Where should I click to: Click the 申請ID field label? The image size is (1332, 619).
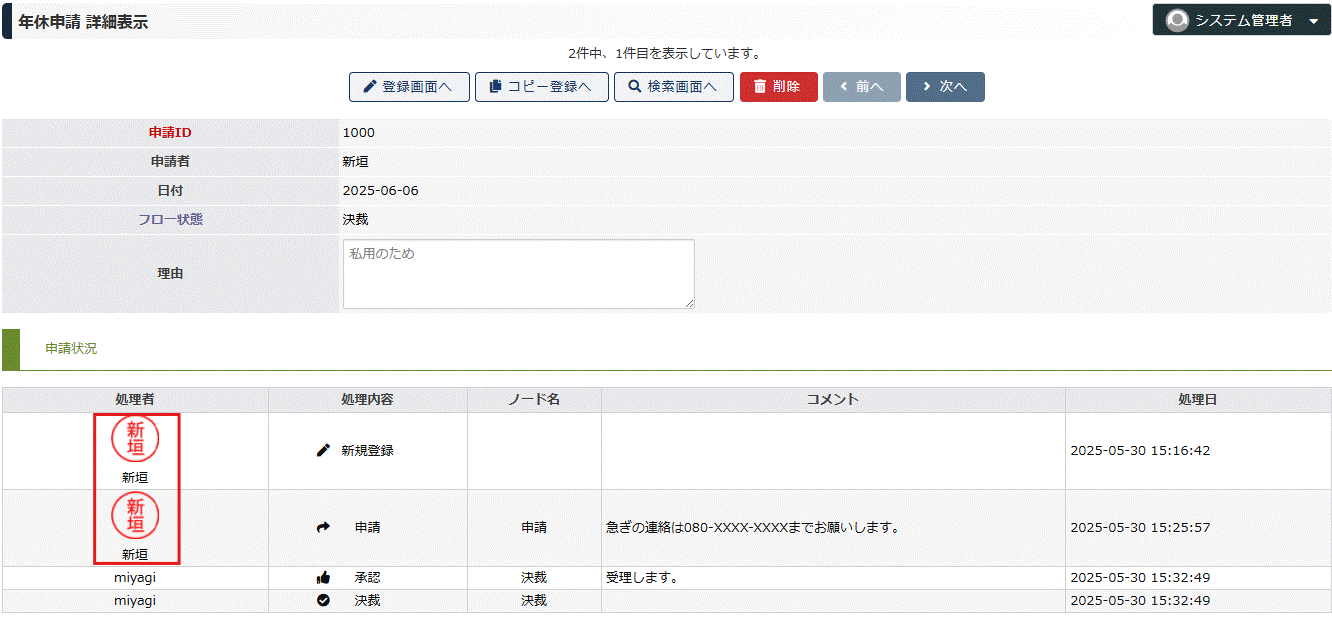point(170,133)
